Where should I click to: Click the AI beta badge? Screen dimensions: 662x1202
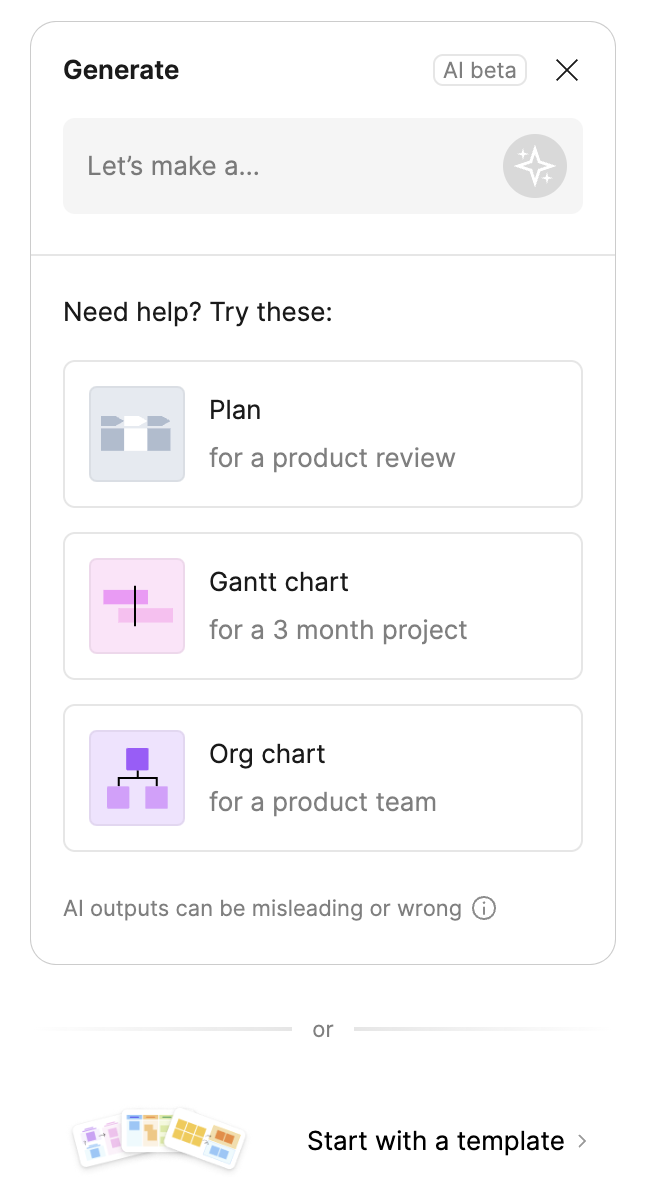480,70
